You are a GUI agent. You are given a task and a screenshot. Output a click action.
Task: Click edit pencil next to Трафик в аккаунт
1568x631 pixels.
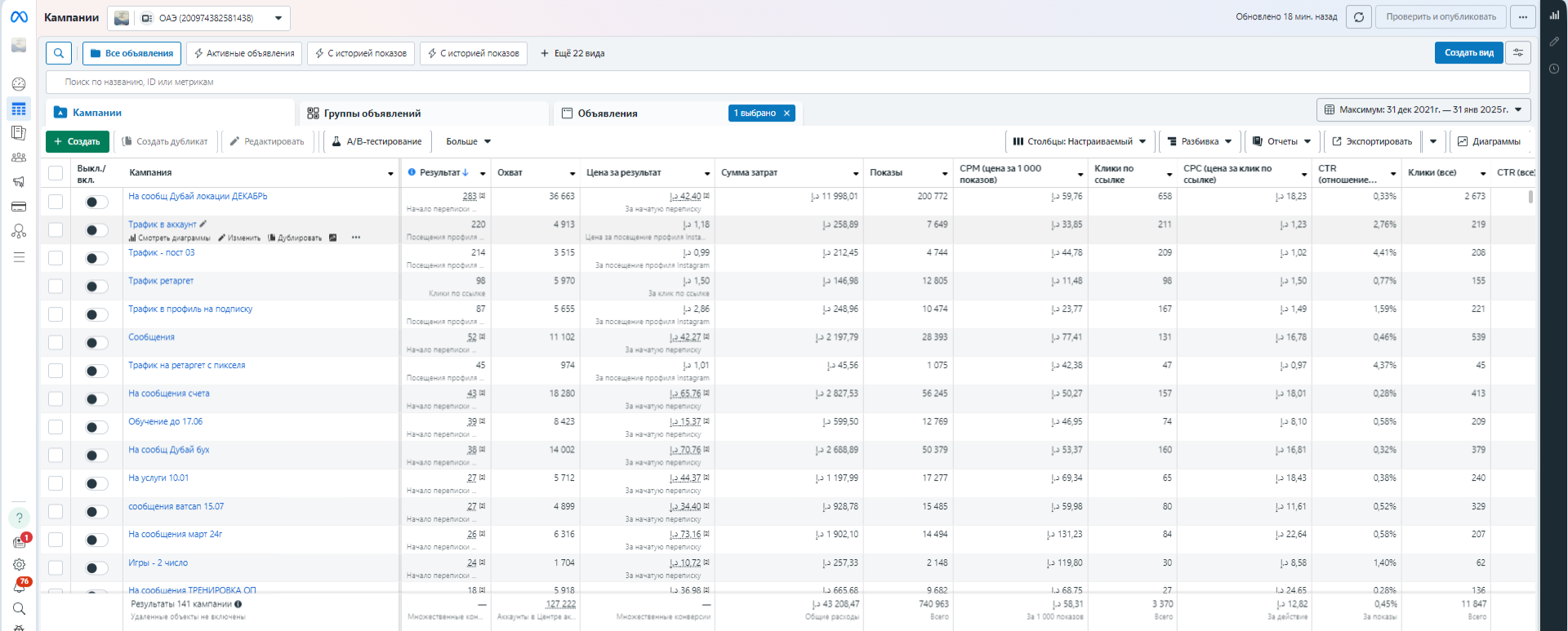(203, 224)
